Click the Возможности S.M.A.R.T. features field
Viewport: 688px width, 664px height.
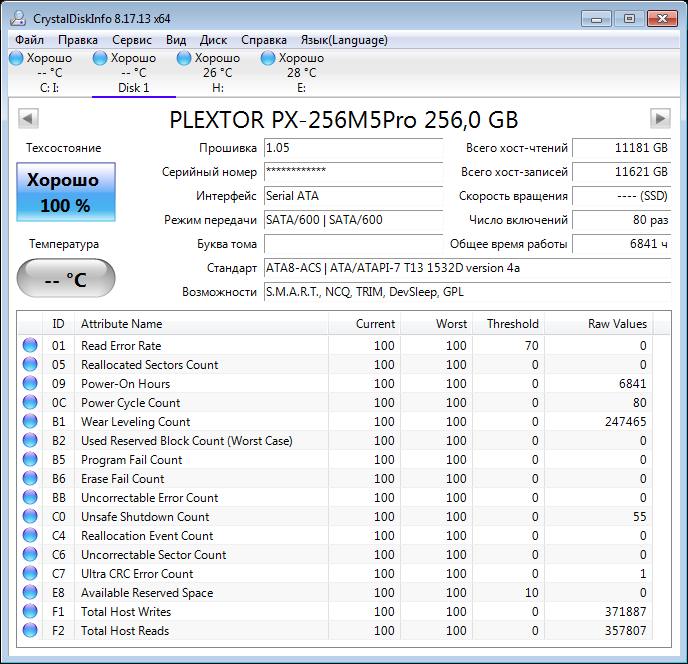pos(468,292)
